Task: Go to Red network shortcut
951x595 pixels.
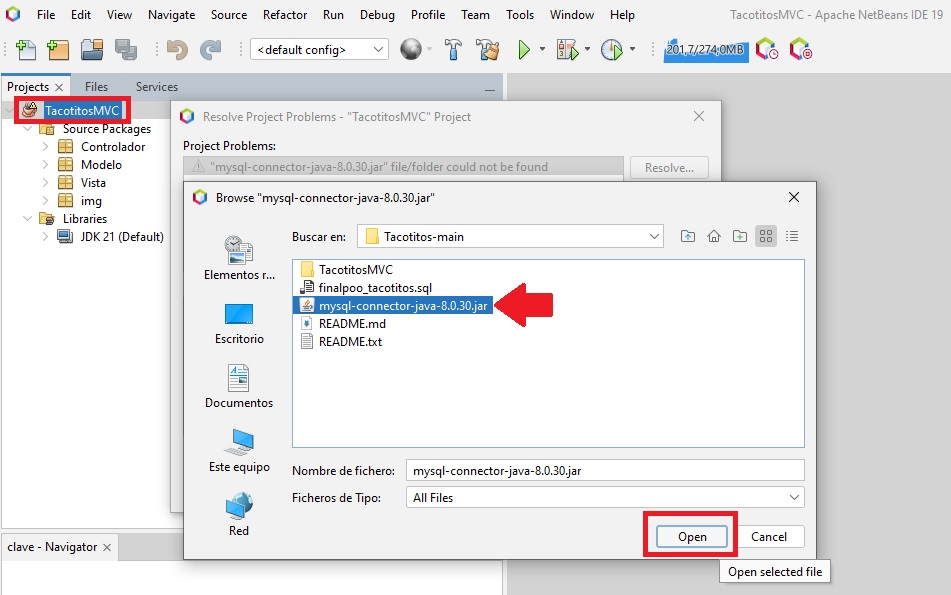Action: pos(239,514)
